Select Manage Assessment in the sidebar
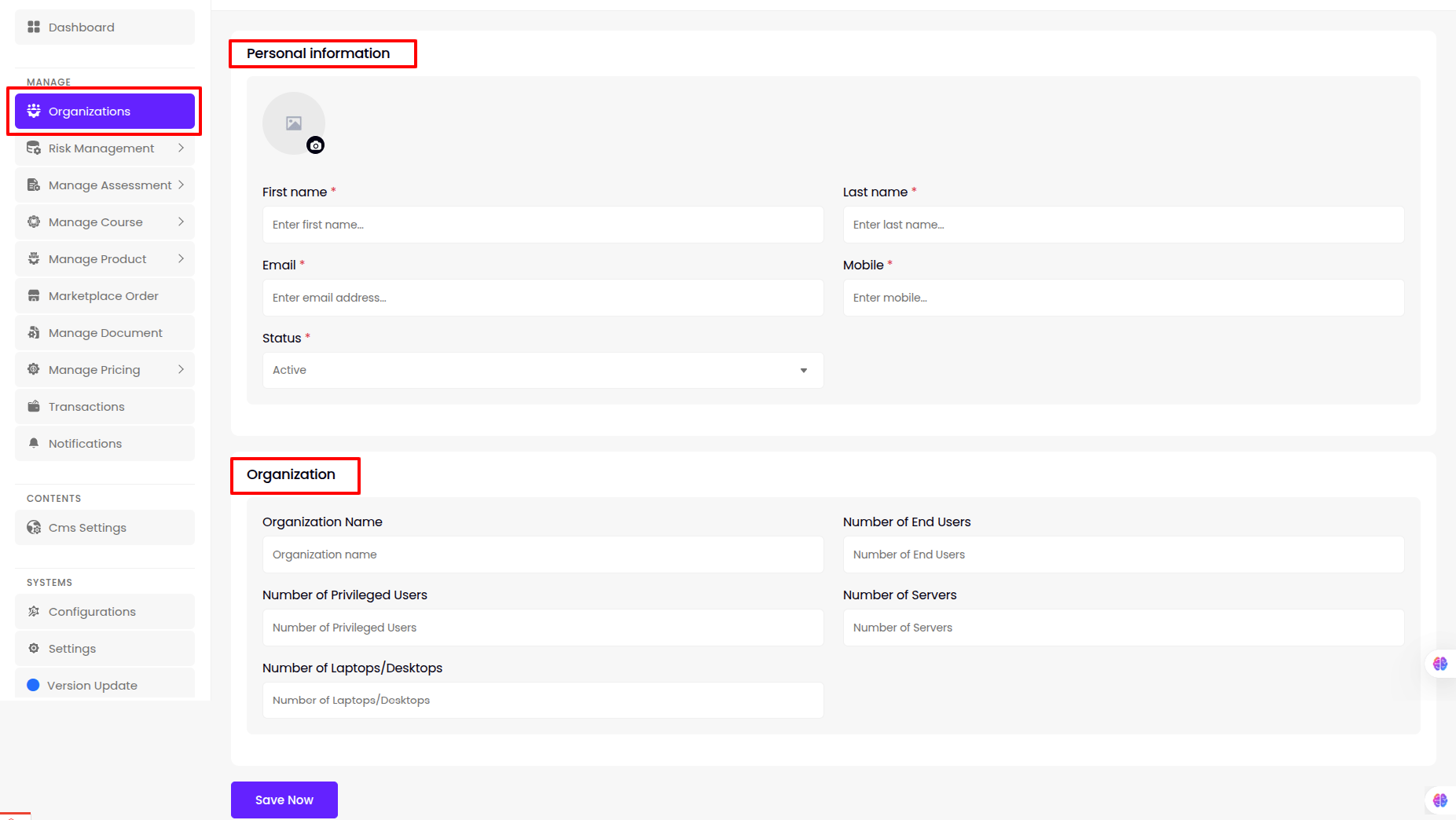1456x820 pixels. click(x=110, y=185)
